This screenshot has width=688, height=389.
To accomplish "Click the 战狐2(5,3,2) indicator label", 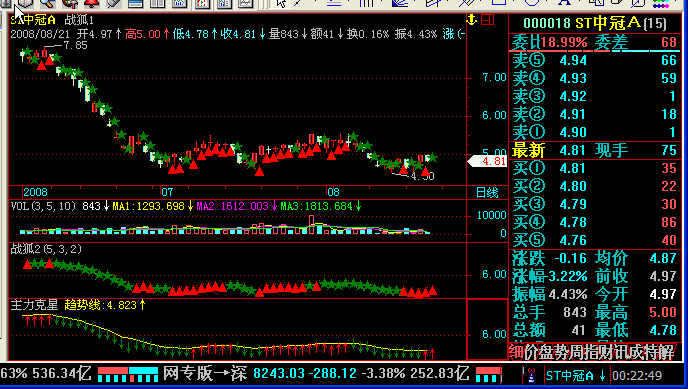I will 46,249.
